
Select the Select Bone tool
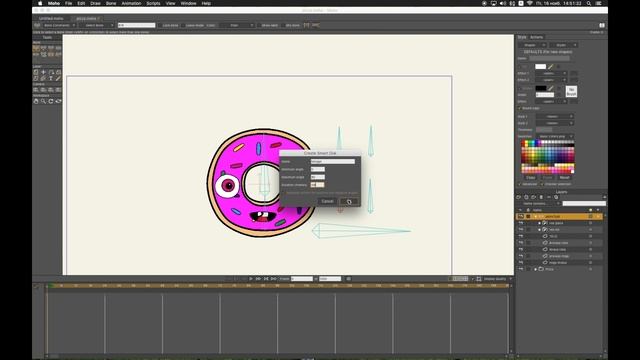[36, 48]
